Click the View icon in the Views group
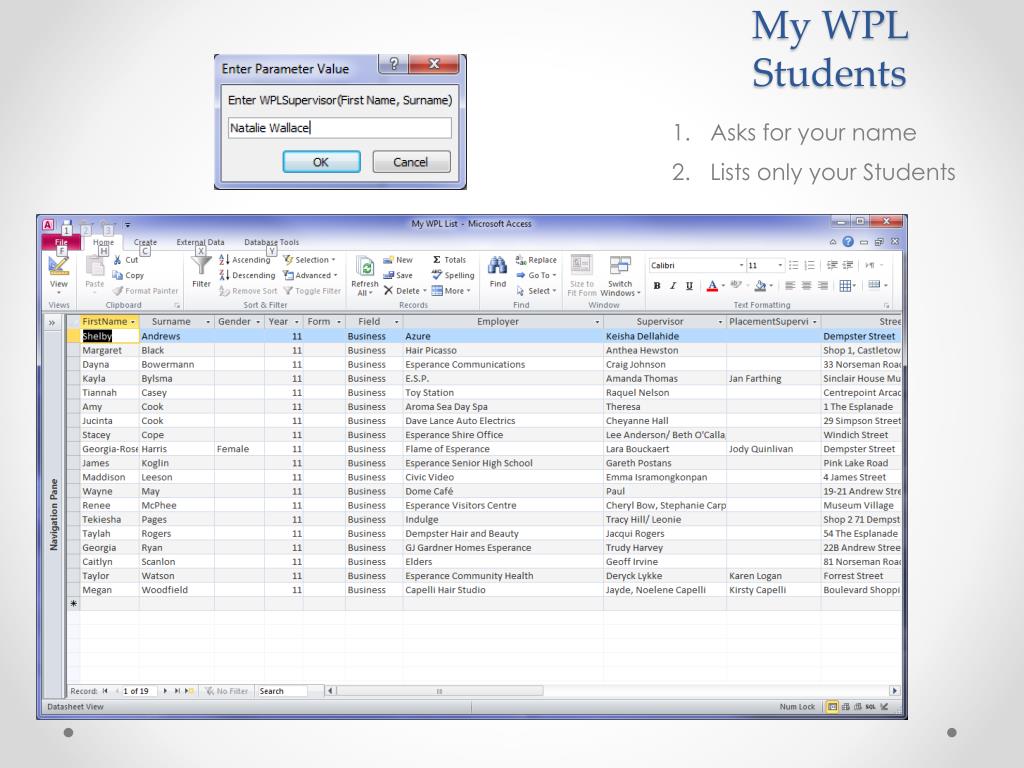The height and width of the screenshot is (768, 1024). coord(58,266)
